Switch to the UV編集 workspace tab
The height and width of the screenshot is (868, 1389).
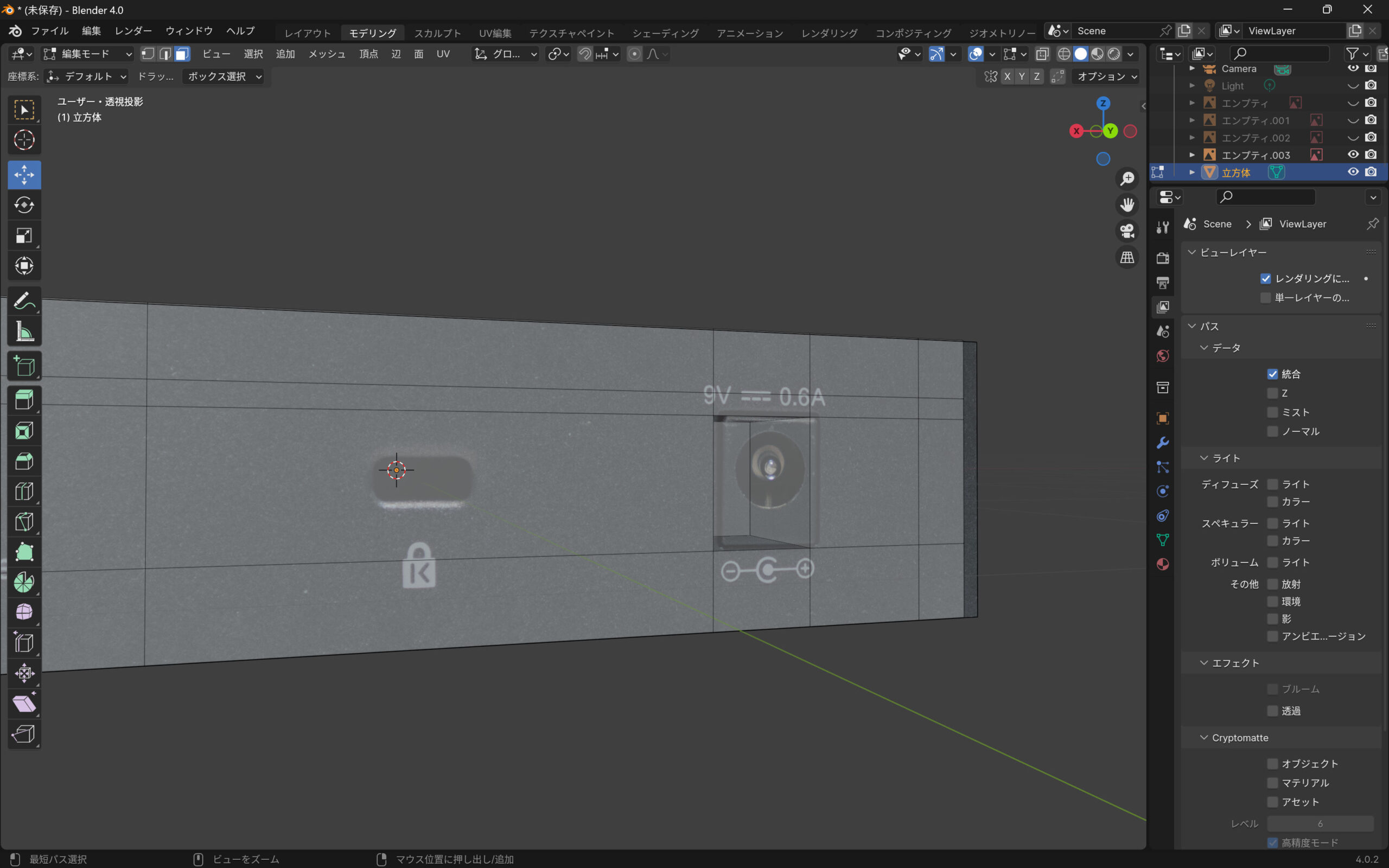click(x=495, y=33)
